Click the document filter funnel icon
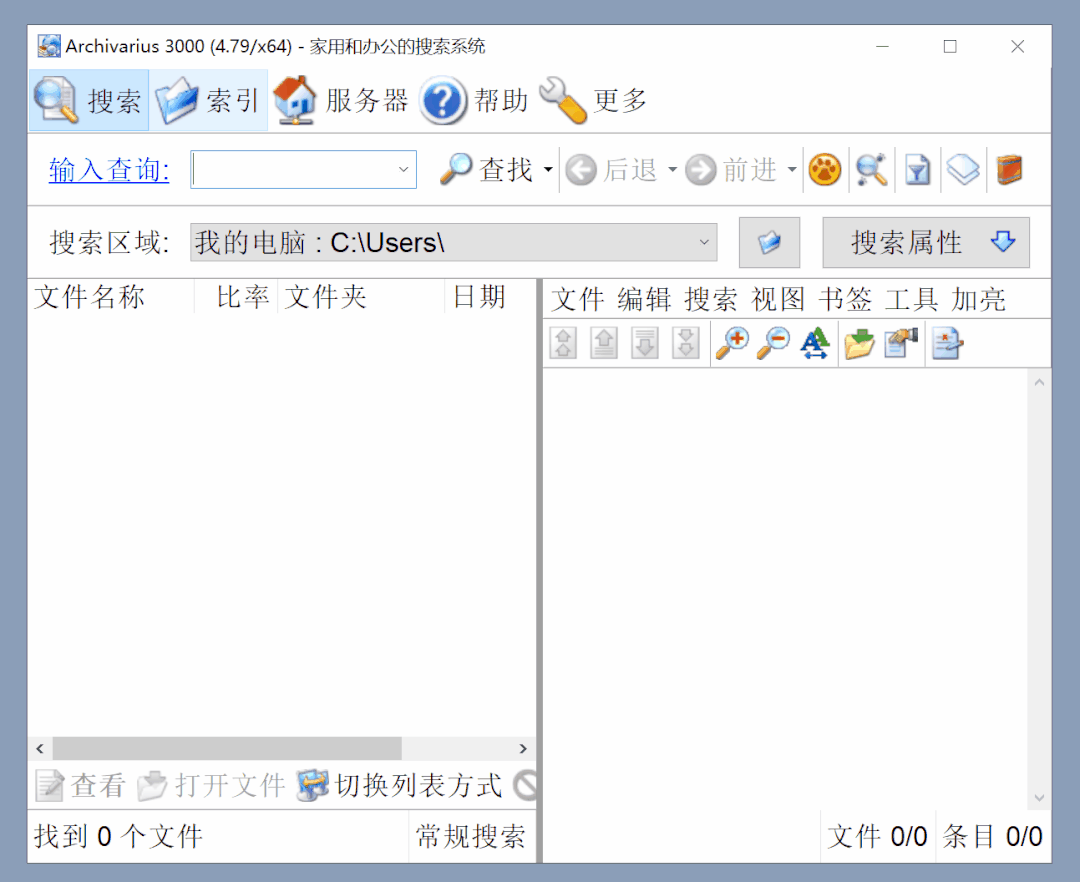This screenshot has height=882, width=1080. pyautogui.click(x=917, y=169)
